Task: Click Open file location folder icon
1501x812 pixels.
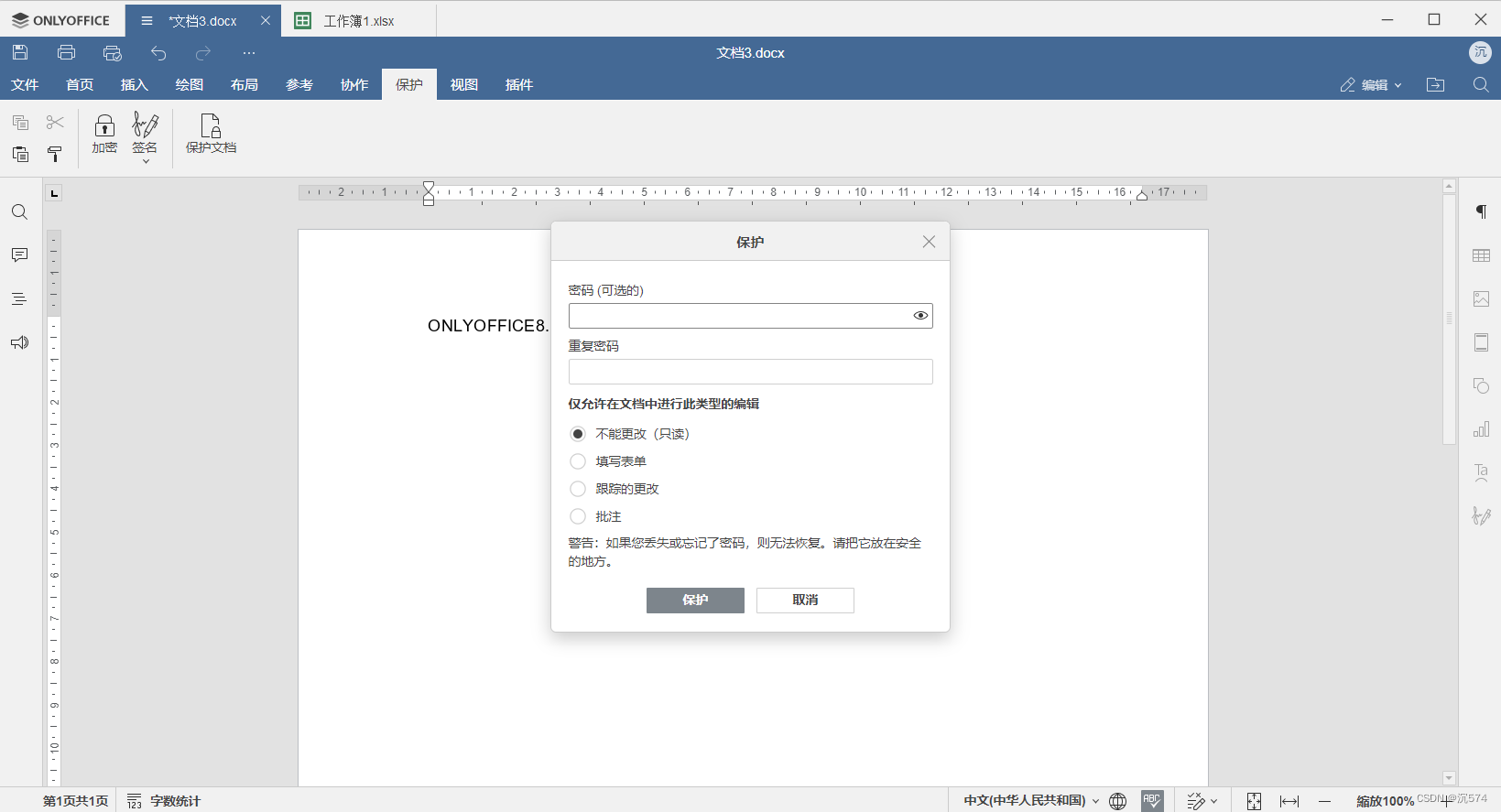Action: pos(1435,84)
